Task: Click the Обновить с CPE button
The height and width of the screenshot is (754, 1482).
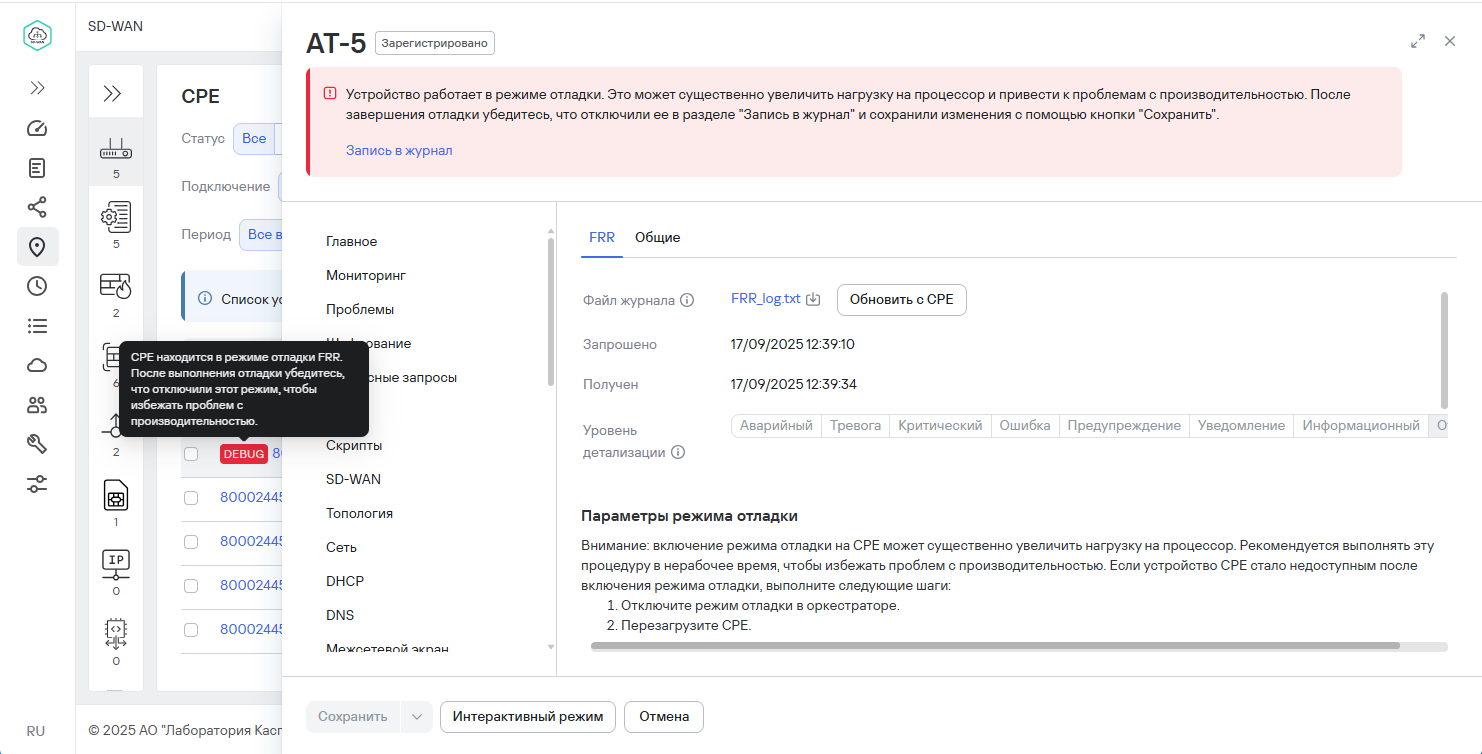Action: [902, 299]
